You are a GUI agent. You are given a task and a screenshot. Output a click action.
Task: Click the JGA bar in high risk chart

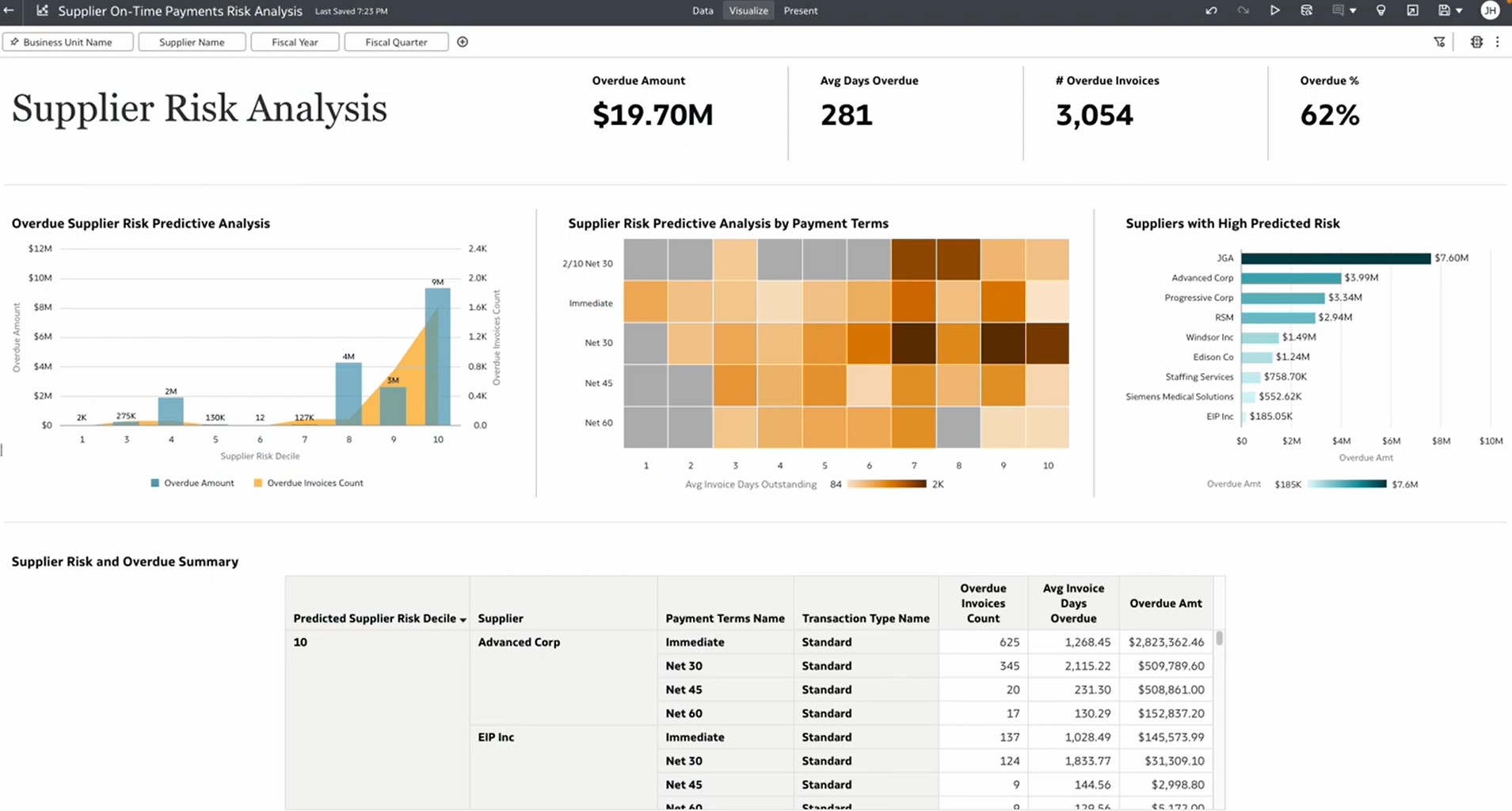coord(1335,258)
